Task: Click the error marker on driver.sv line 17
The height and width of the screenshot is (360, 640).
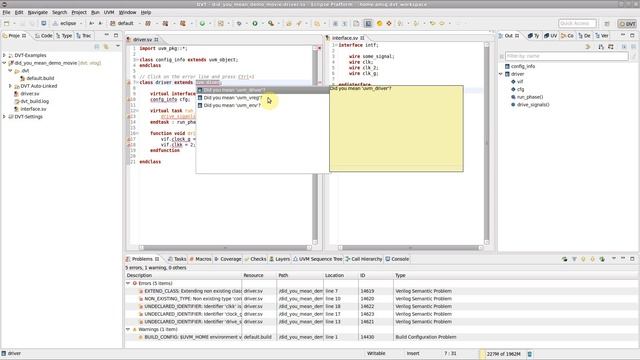Action: click(129, 139)
